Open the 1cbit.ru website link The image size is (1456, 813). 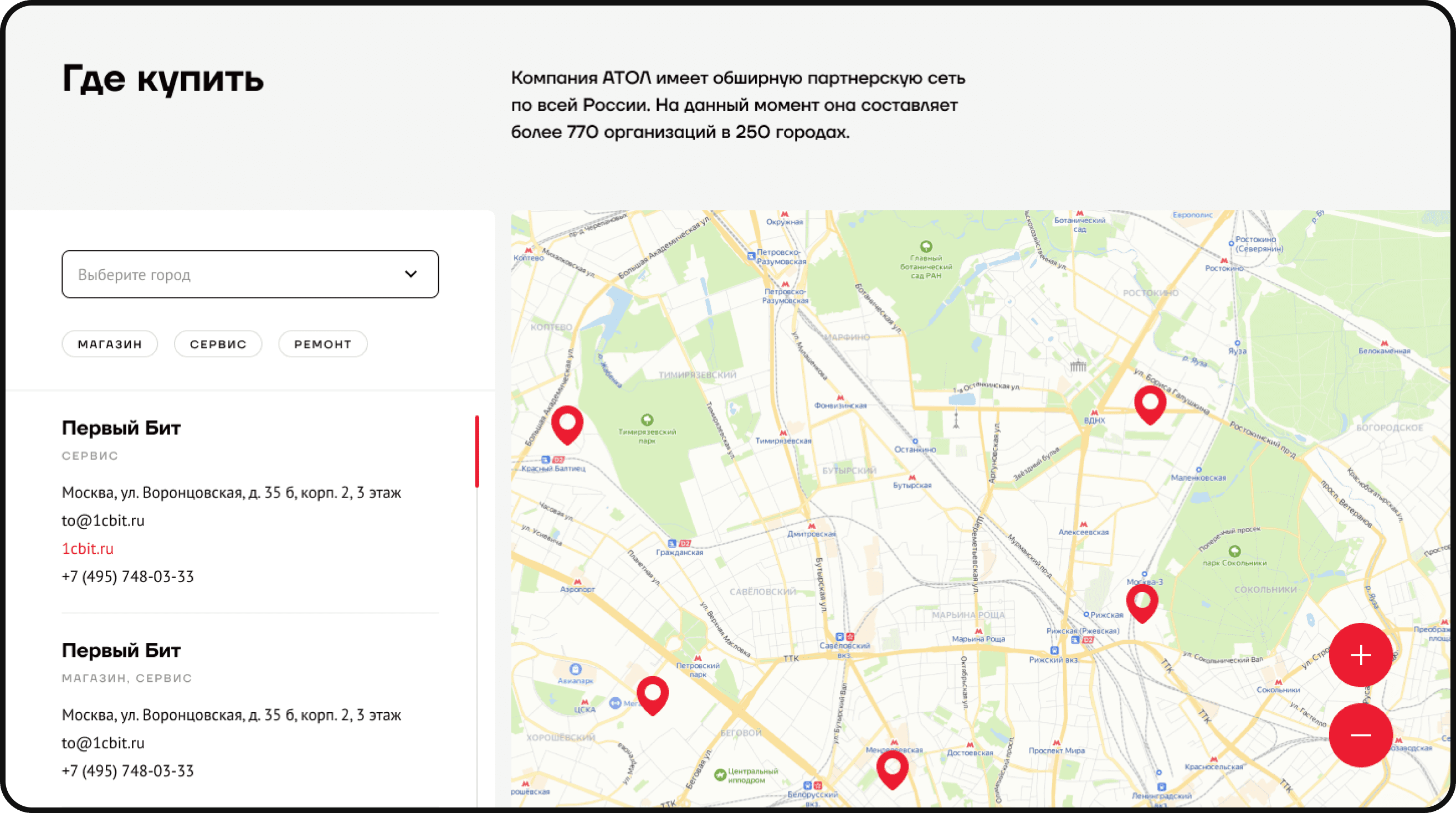pos(88,549)
